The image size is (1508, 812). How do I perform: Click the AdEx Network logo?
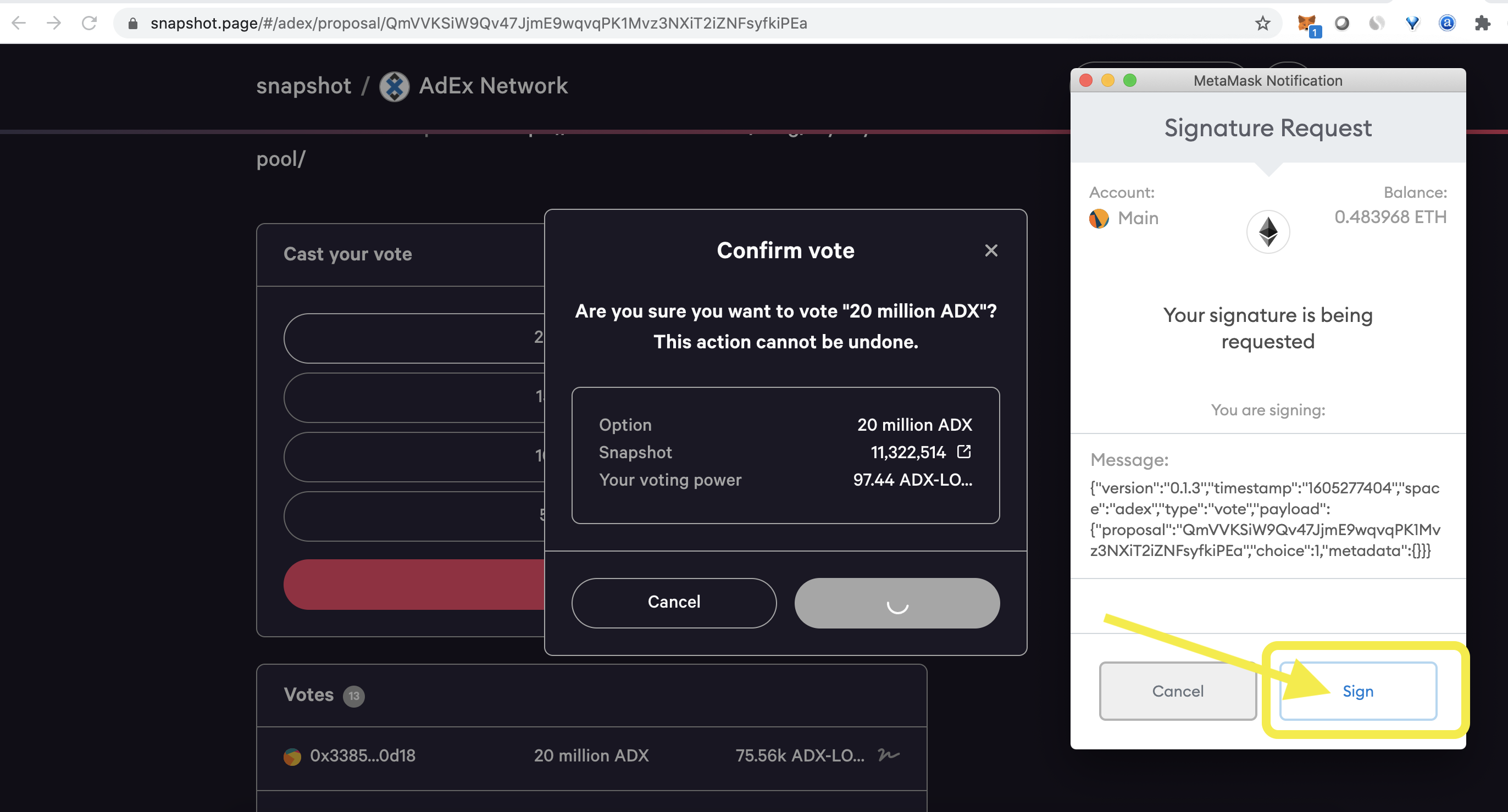coord(395,86)
